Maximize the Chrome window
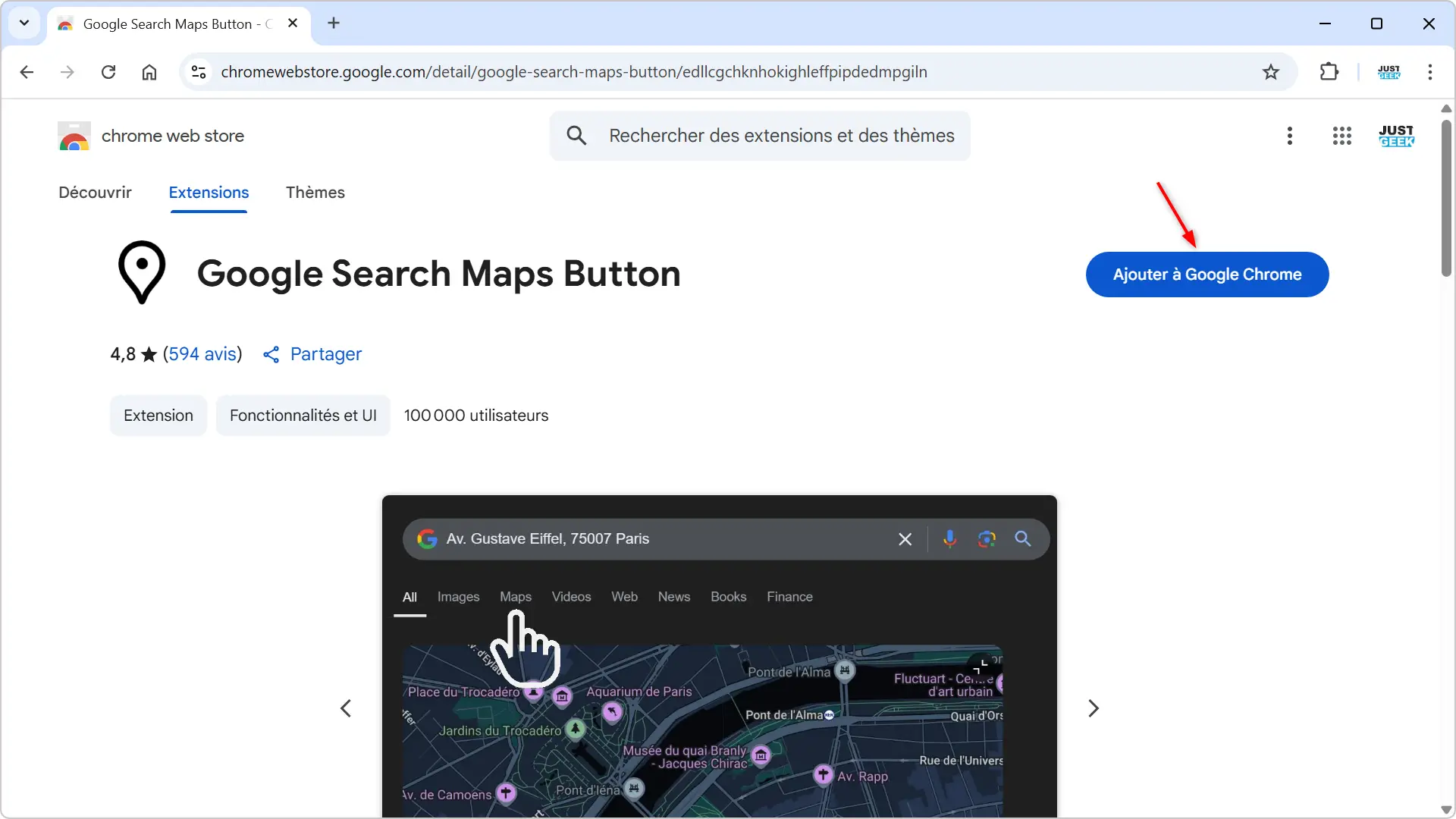1456x819 pixels. (x=1376, y=24)
